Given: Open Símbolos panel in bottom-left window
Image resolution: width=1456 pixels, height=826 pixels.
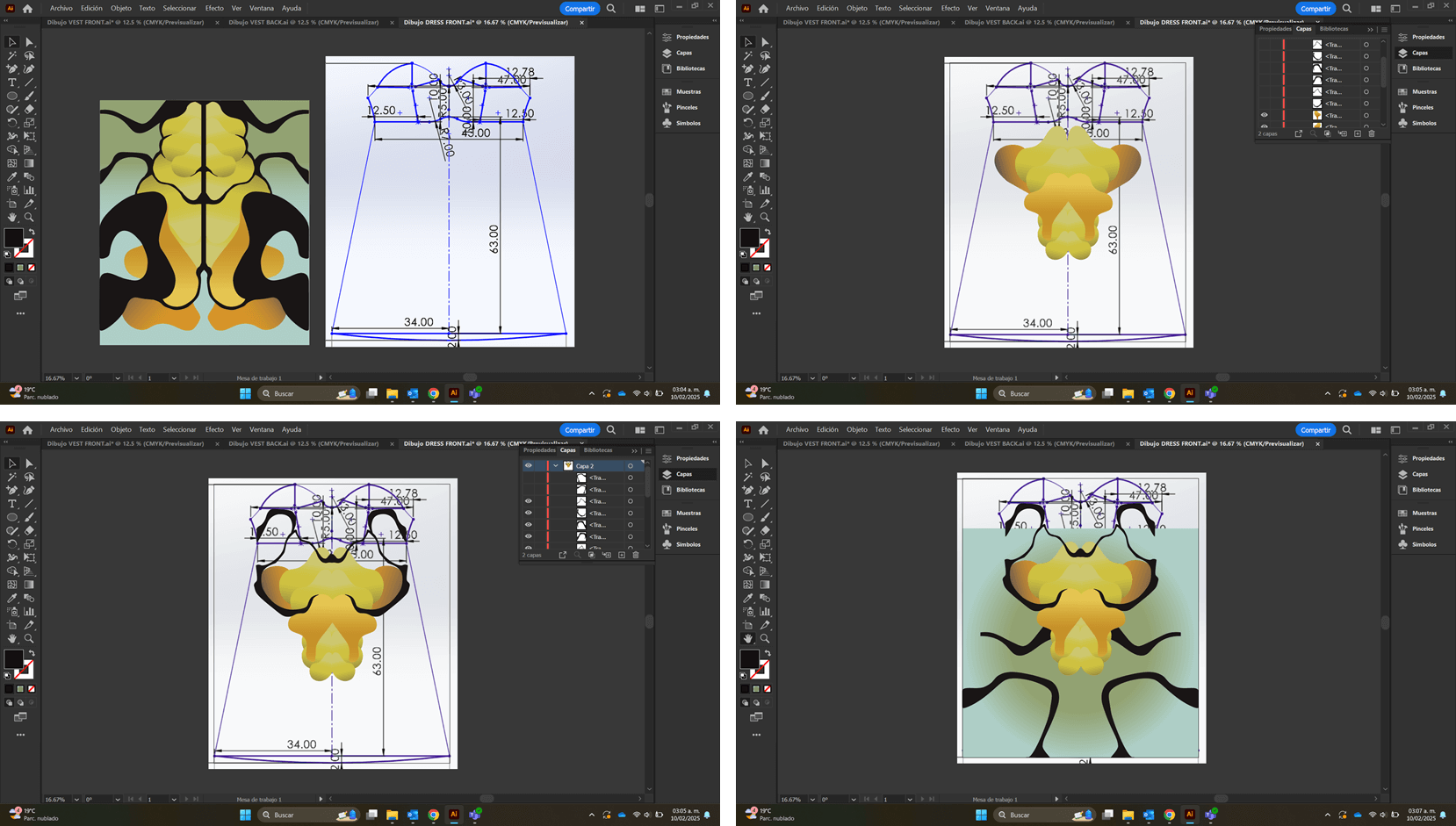Looking at the screenshot, I should point(683,544).
